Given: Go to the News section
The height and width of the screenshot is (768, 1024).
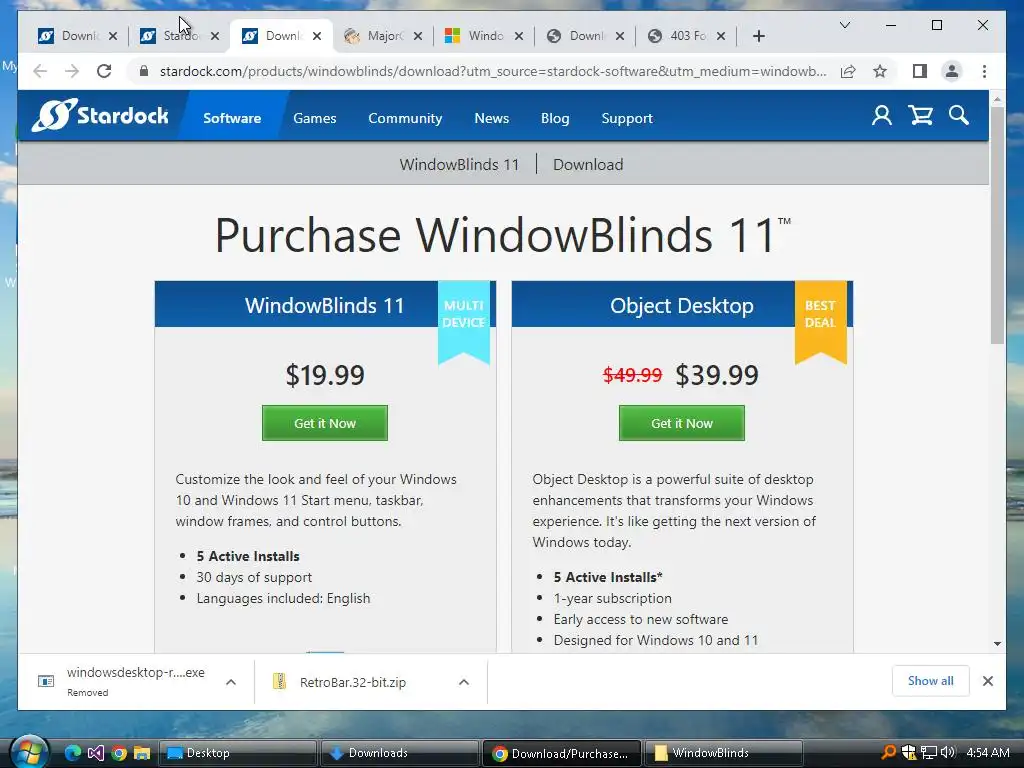Looking at the screenshot, I should [x=491, y=118].
